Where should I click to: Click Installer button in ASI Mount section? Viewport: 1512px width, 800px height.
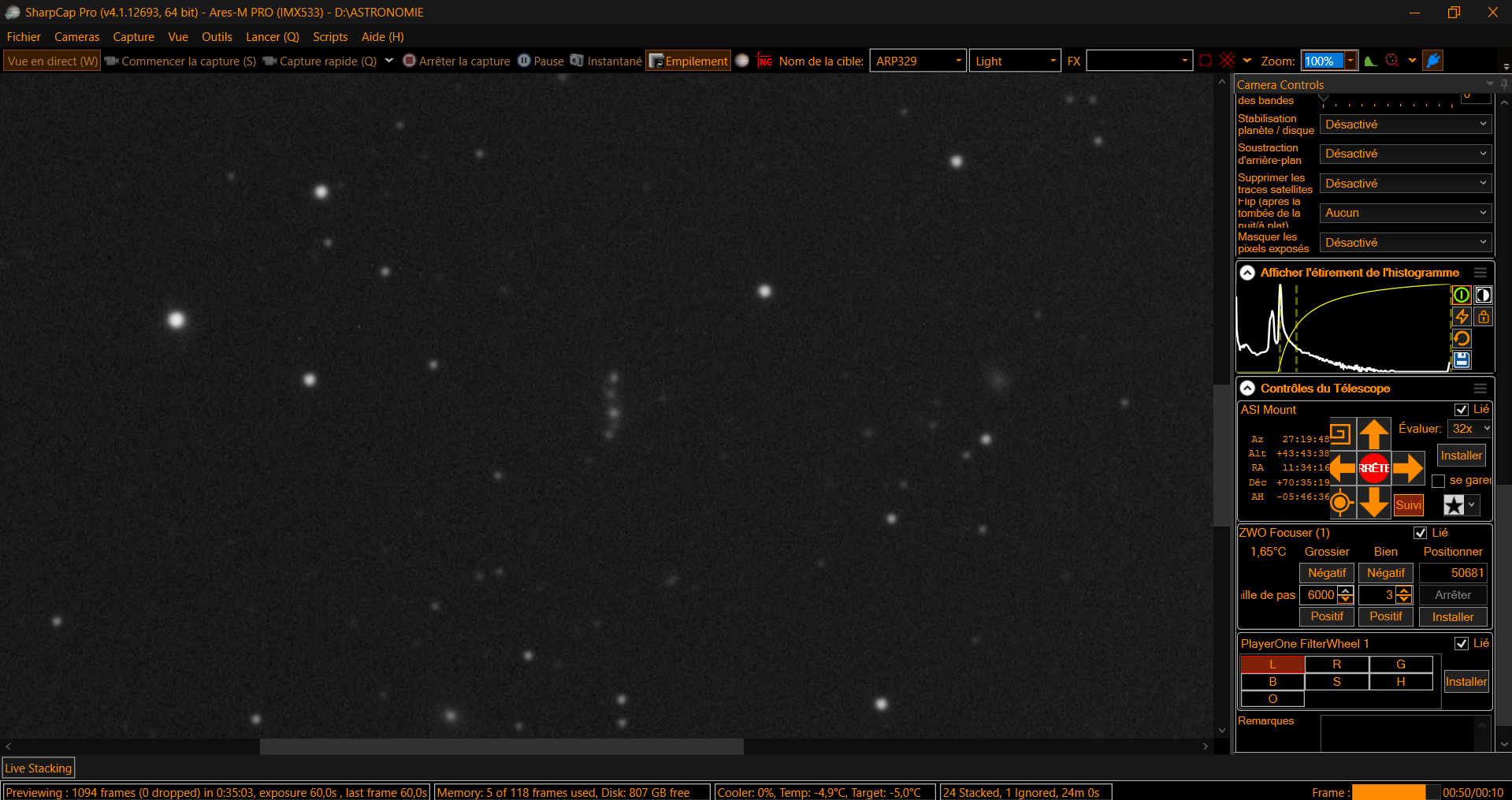click(1462, 456)
